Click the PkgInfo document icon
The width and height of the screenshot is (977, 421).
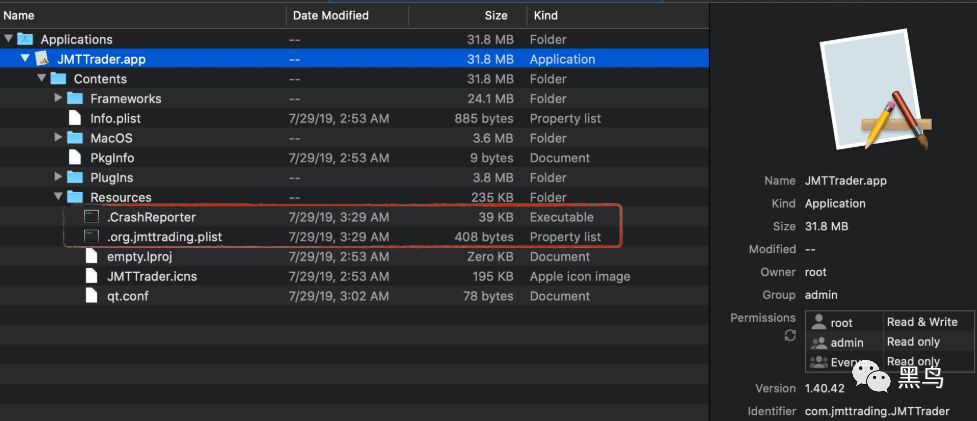point(75,158)
